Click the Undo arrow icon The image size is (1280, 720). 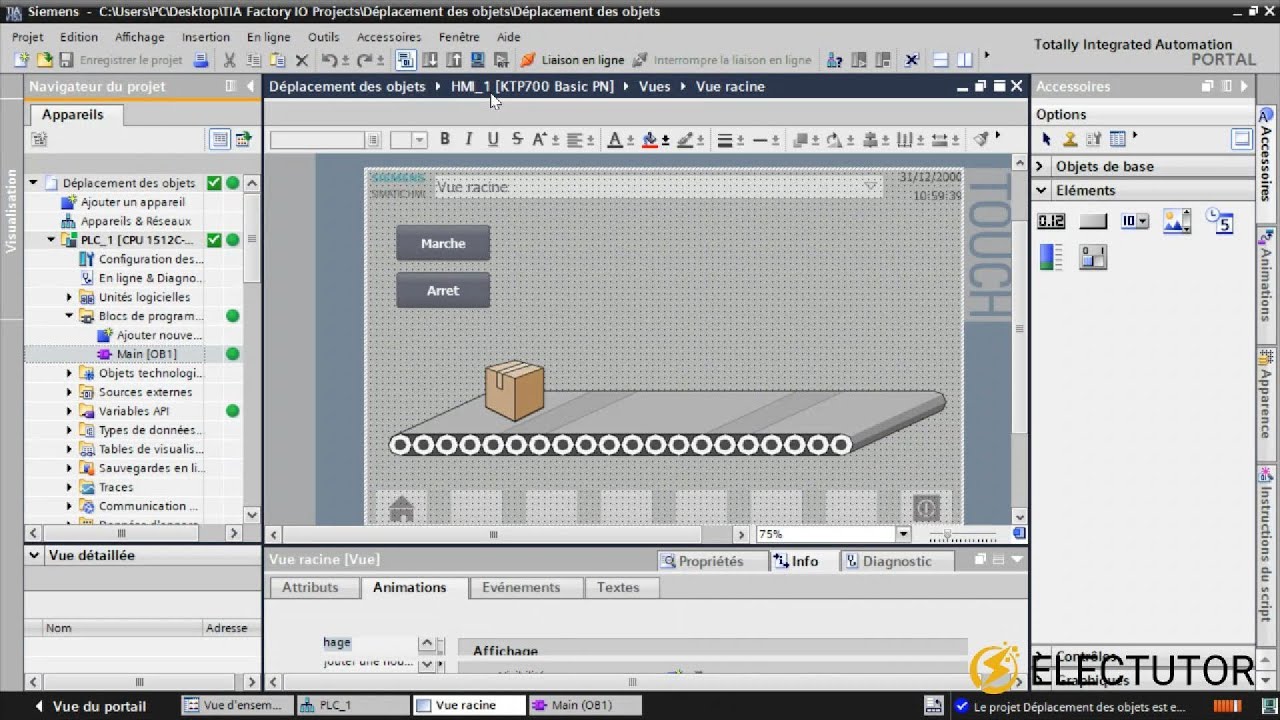pyautogui.click(x=328, y=60)
